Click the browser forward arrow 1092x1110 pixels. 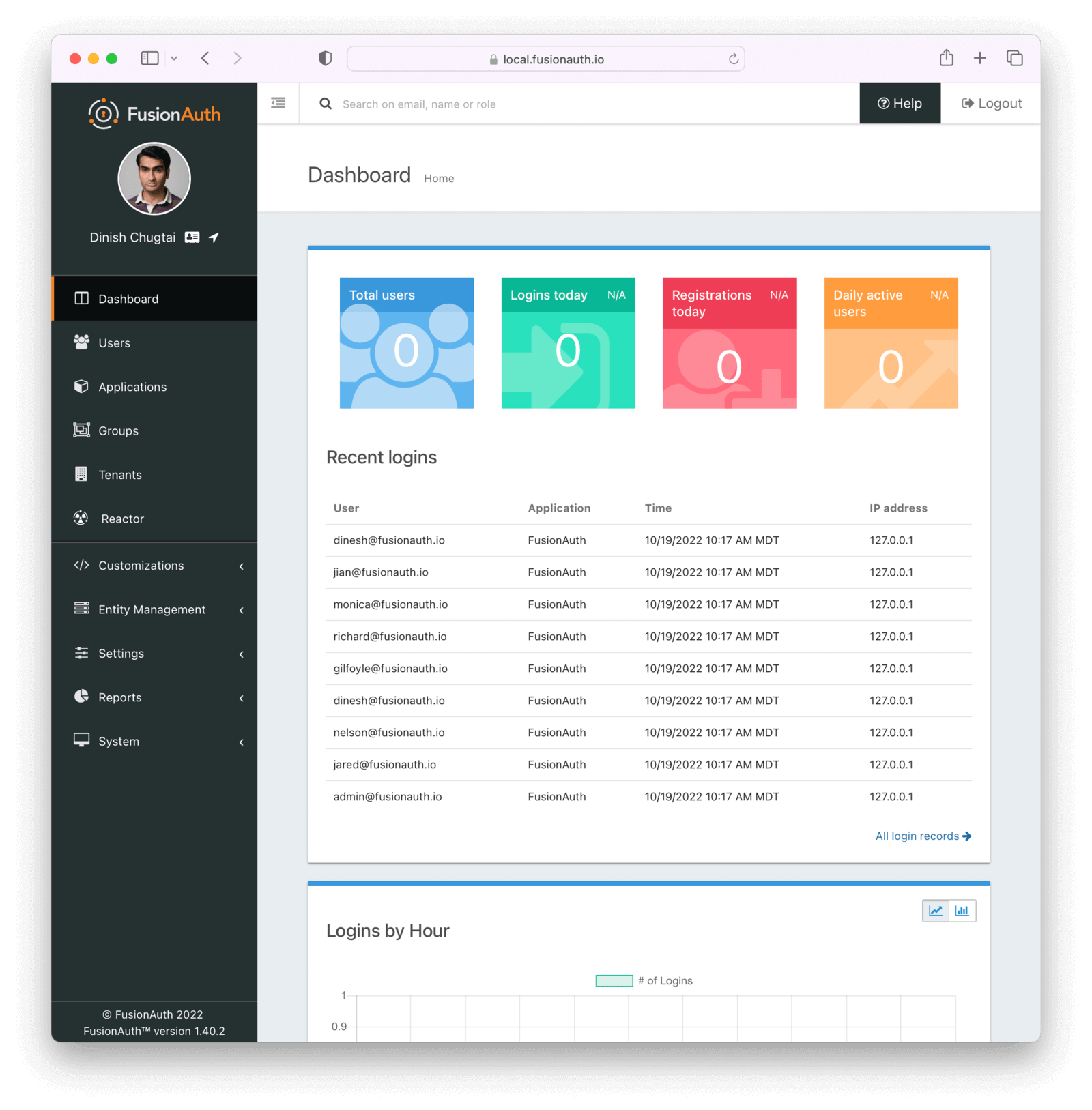pyautogui.click(x=238, y=59)
